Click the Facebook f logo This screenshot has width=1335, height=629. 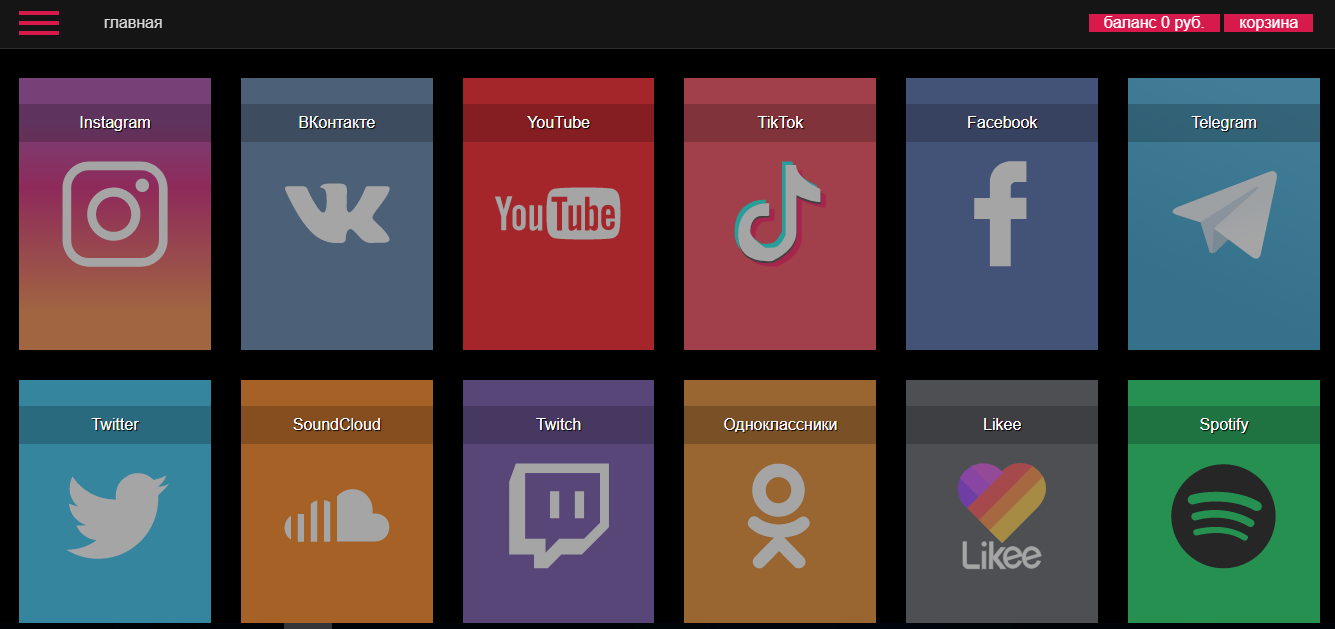coord(1001,214)
